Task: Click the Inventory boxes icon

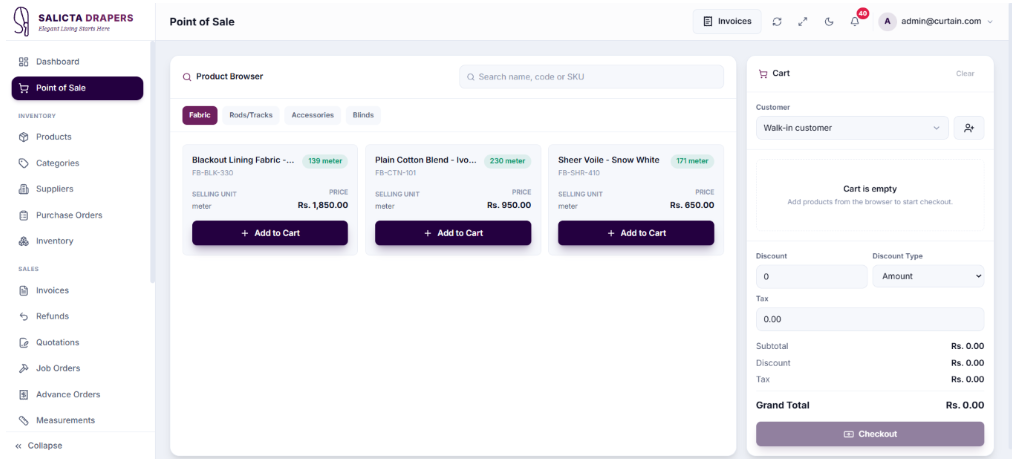Action: (24, 240)
